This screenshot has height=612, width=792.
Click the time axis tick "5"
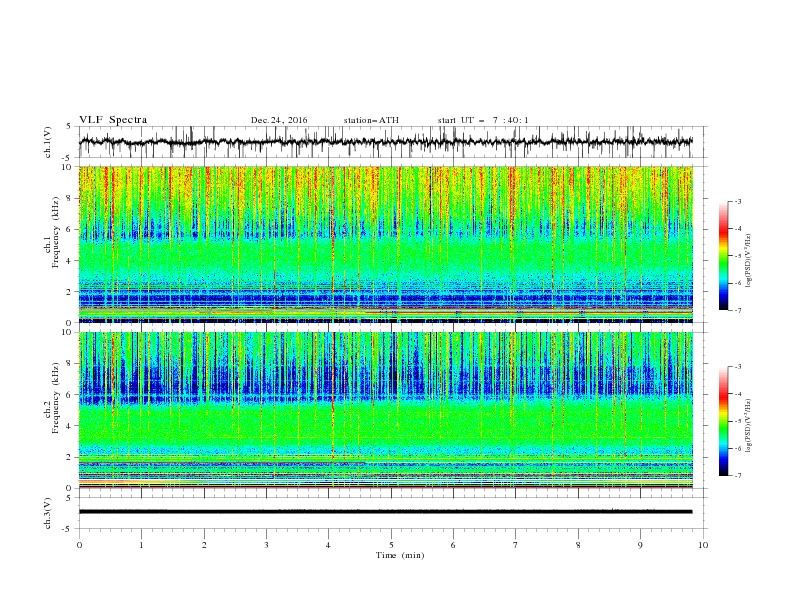click(391, 545)
